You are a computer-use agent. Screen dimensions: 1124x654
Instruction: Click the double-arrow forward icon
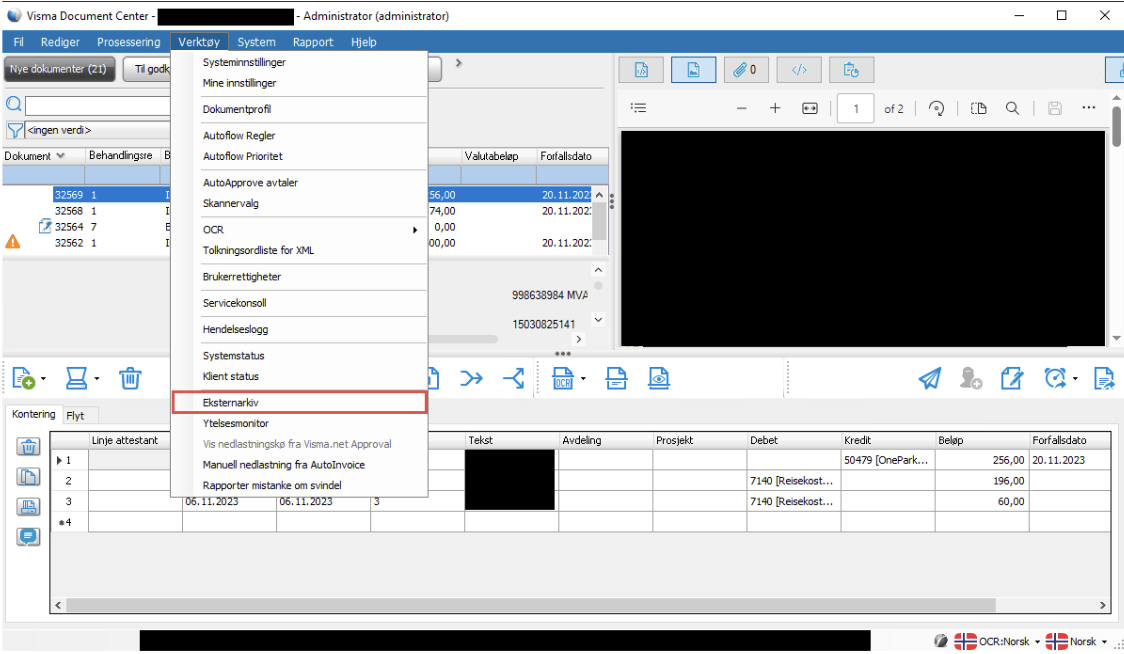pyautogui.click(x=471, y=378)
